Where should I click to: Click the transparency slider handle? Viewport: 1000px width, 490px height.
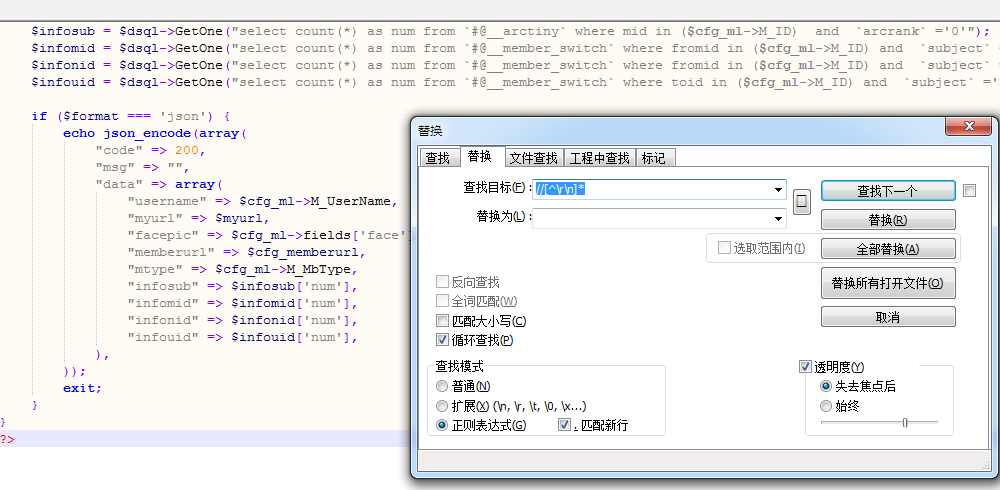pyautogui.click(x=905, y=422)
